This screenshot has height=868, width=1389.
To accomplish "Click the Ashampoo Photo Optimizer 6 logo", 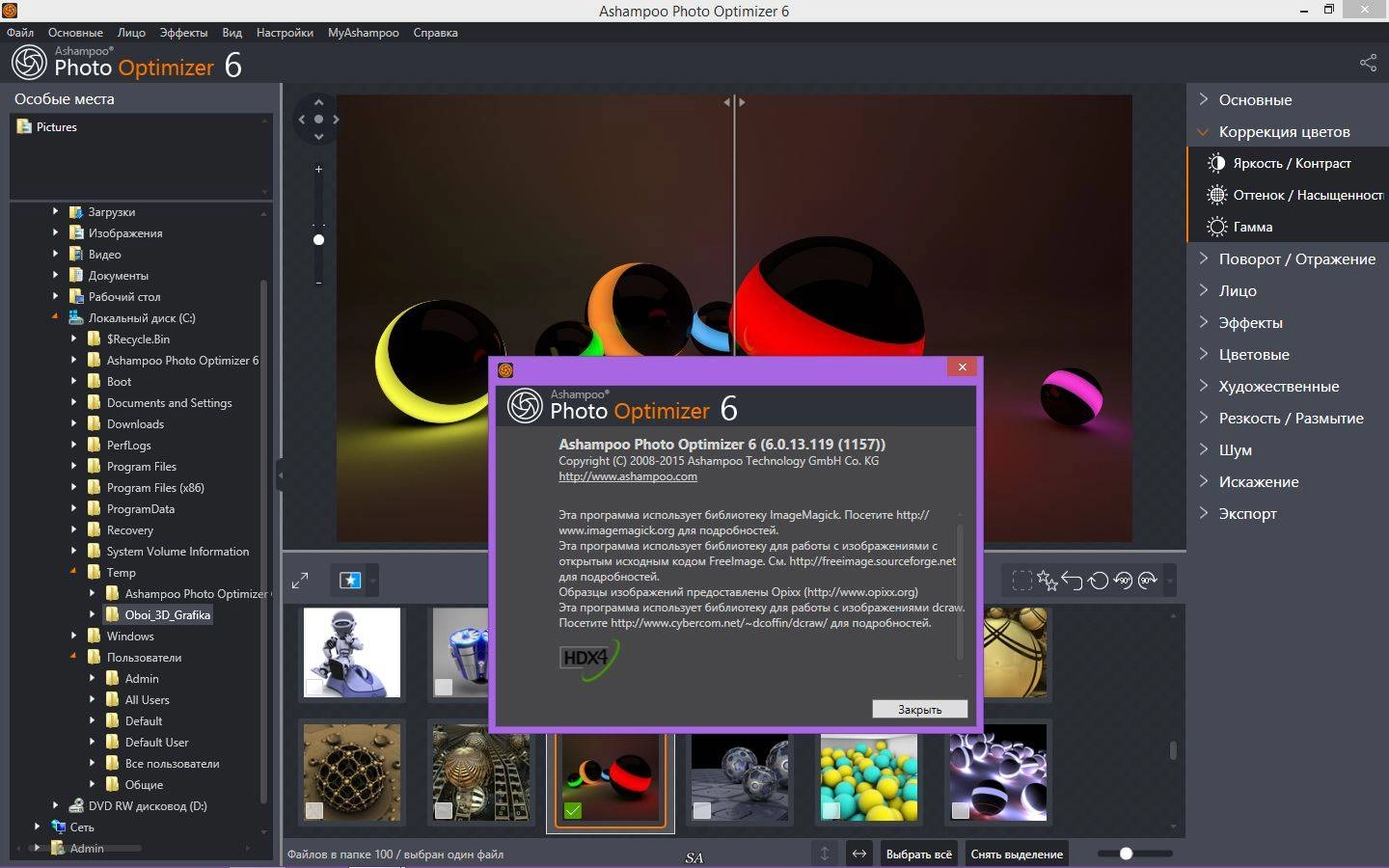I will [x=126, y=64].
